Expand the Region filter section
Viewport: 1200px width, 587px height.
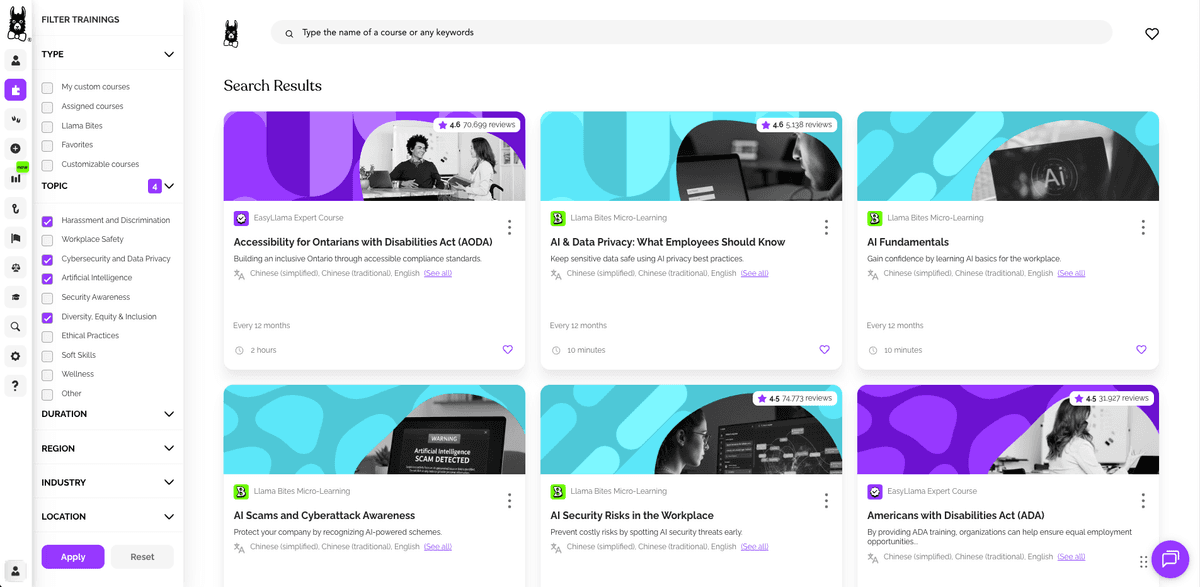pyautogui.click(x=168, y=449)
